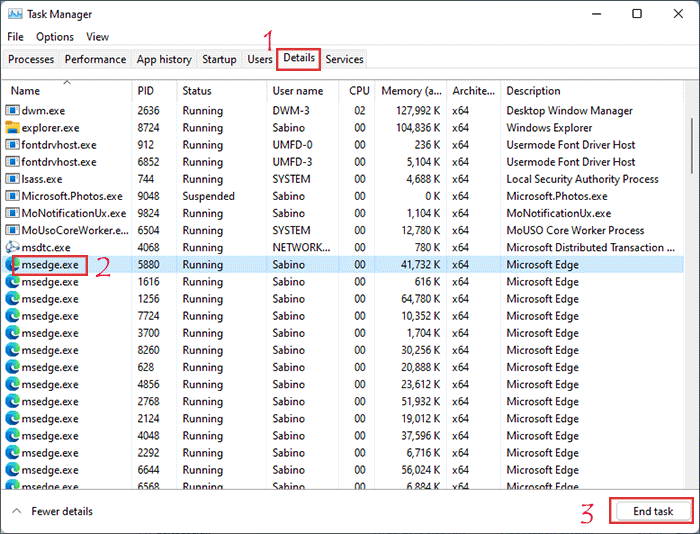Collapse view with Fewer details chevron

pyautogui.click(x=17, y=511)
